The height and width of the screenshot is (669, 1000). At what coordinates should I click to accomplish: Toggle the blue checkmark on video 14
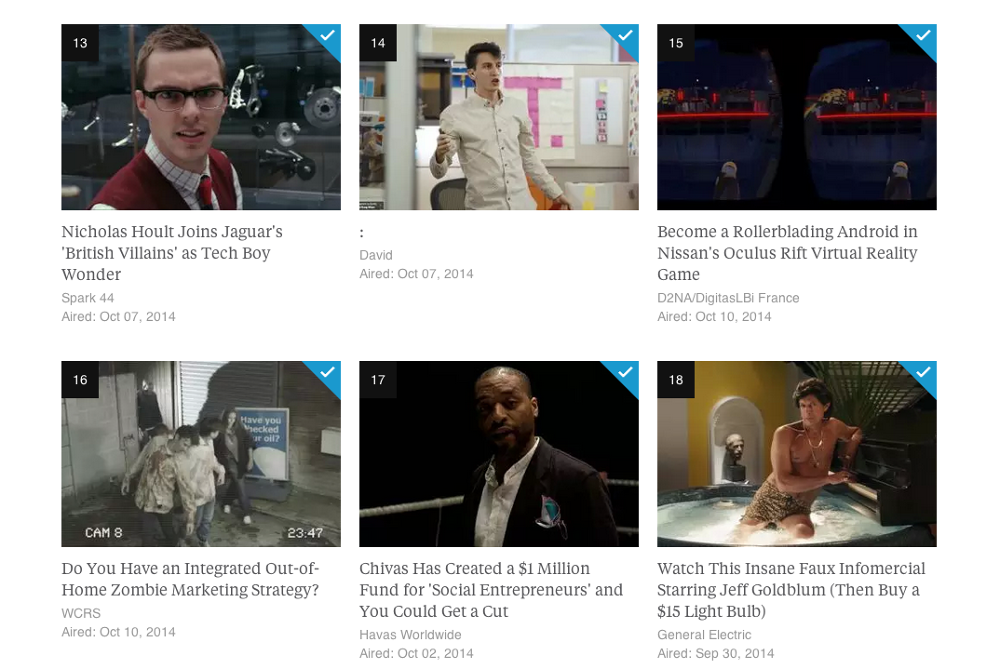[x=625, y=36]
